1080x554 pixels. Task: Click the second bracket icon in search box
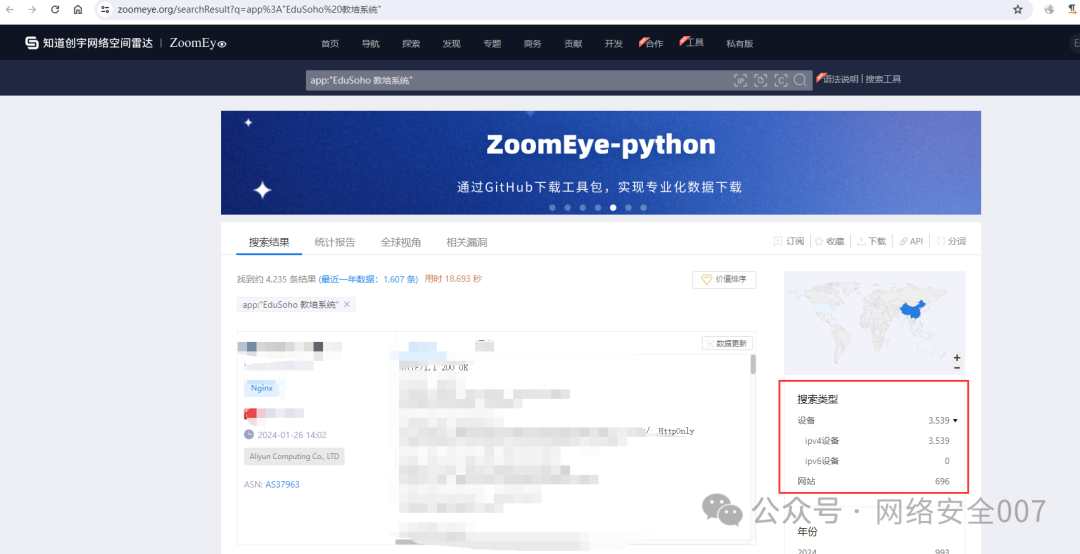pos(760,81)
